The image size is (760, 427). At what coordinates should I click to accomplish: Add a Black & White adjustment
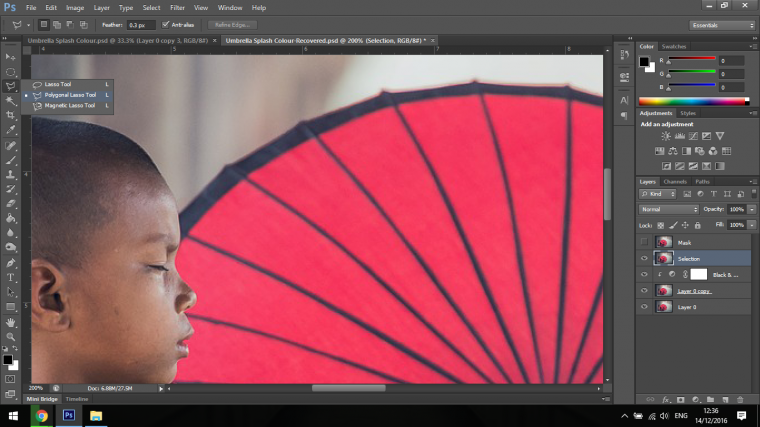pyautogui.click(x=686, y=151)
